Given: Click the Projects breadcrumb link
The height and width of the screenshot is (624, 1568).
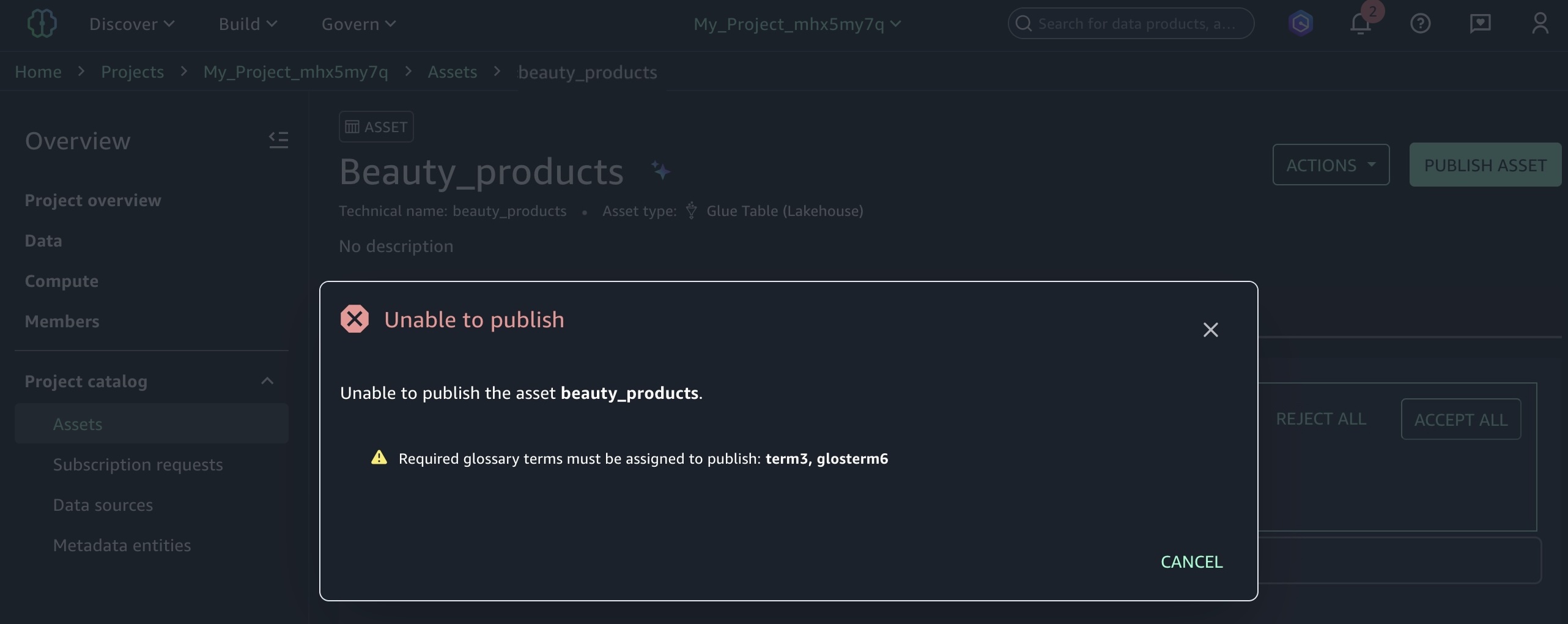Looking at the screenshot, I should 132,72.
